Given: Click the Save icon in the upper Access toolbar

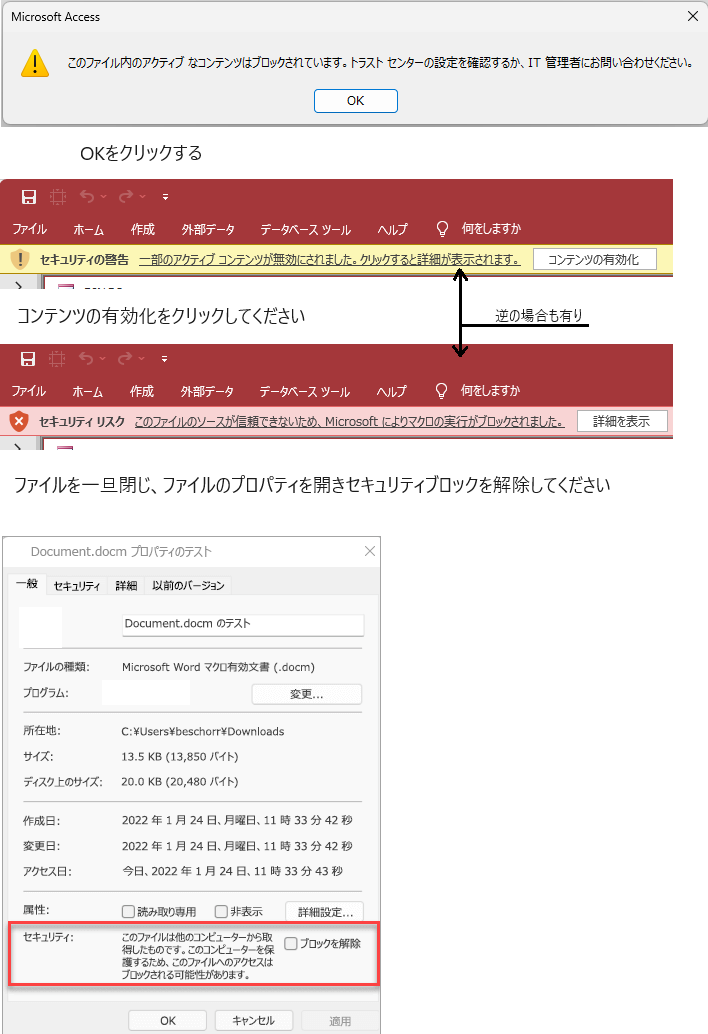Looking at the screenshot, I should [x=29, y=197].
